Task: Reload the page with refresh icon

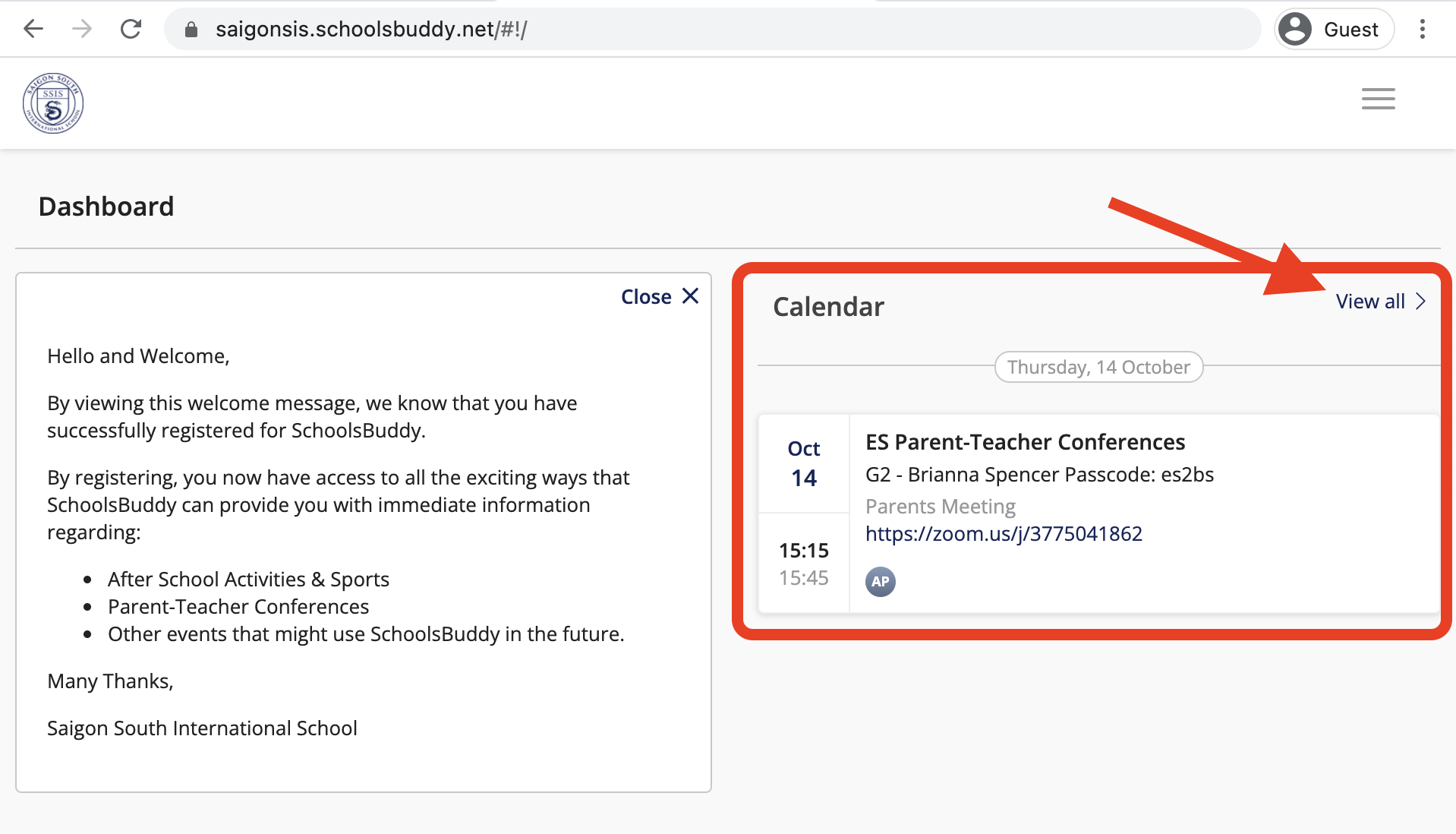Action: pos(131,29)
